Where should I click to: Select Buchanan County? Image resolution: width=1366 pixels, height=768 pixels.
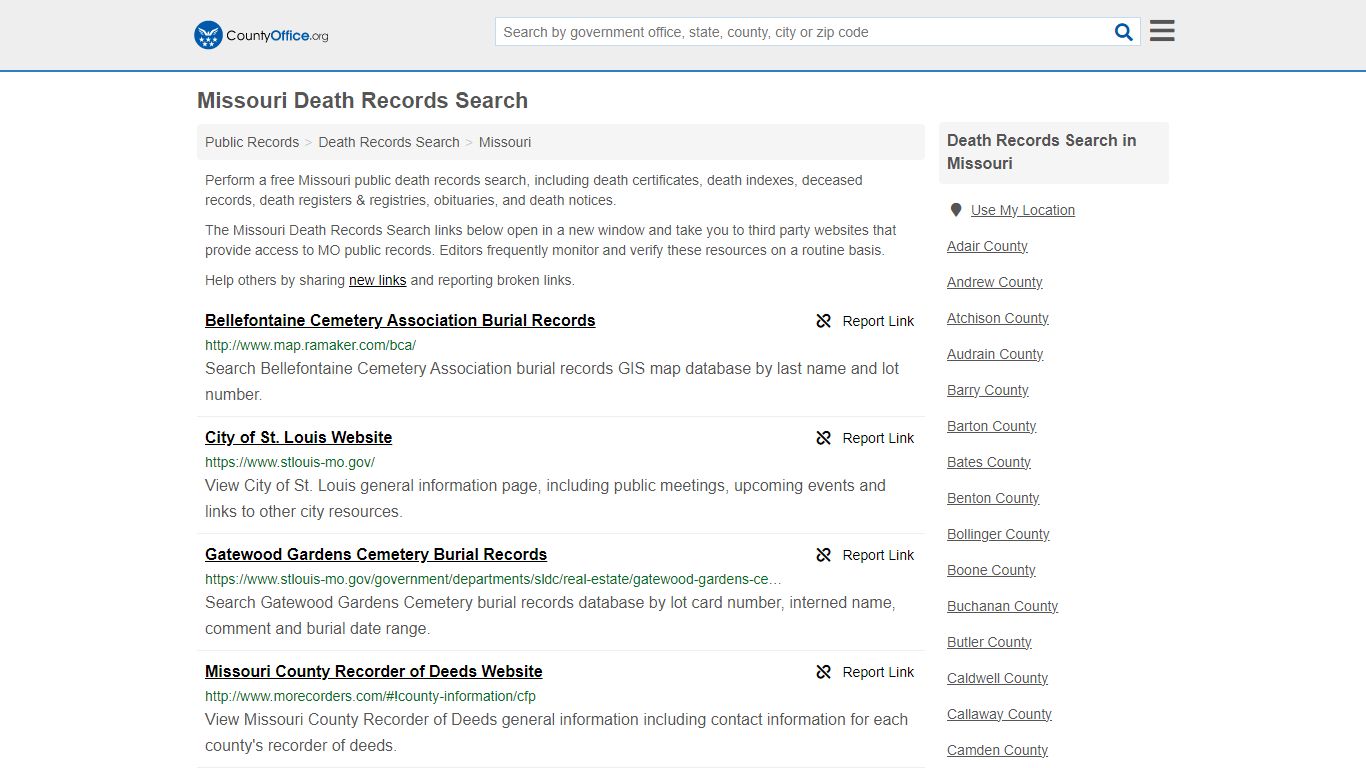coord(1002,606)
